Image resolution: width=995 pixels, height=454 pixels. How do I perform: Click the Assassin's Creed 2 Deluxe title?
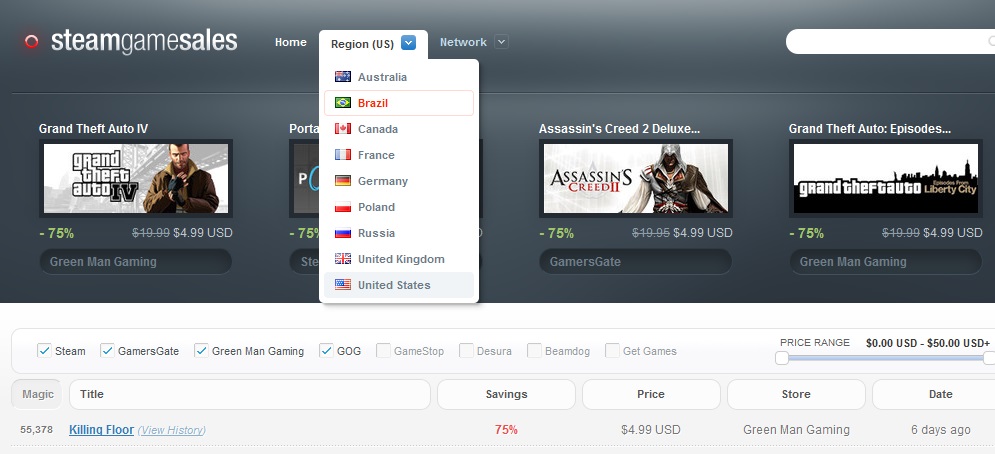tap(619, 129)
